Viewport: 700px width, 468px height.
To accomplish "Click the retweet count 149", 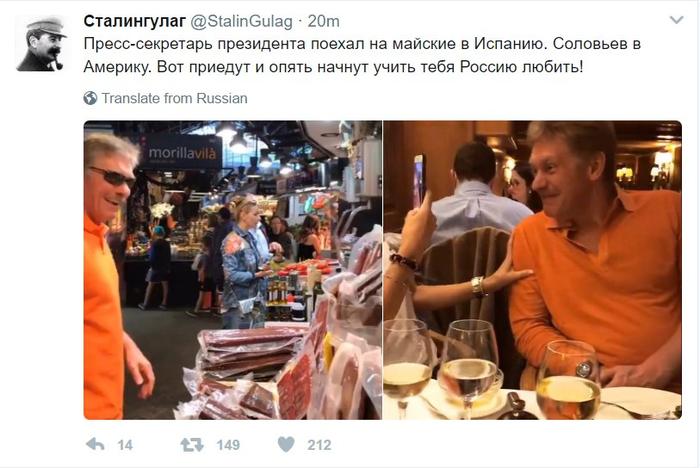I will point(228,445).
